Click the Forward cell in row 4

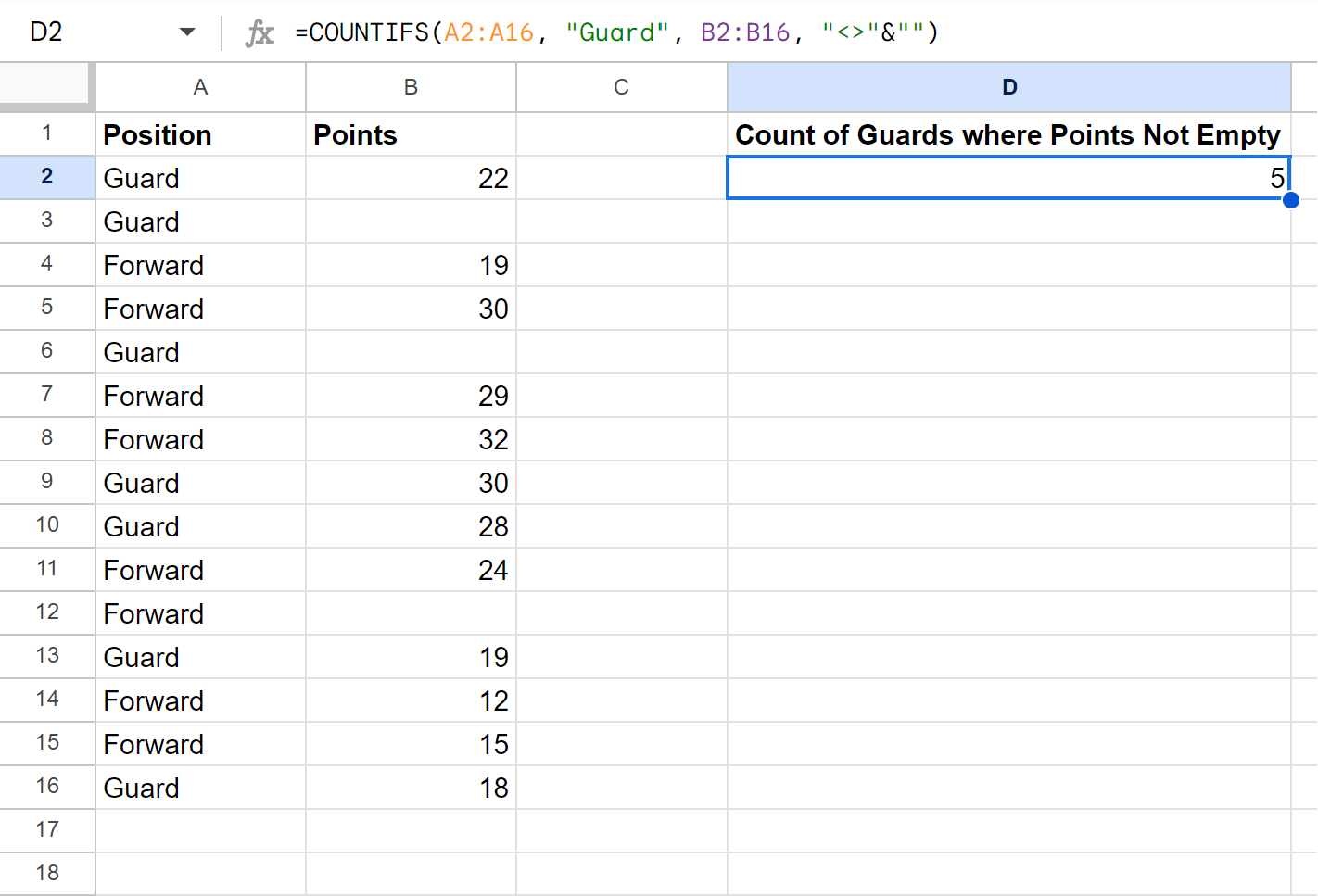pyautogui.click(x=200, y=265)
